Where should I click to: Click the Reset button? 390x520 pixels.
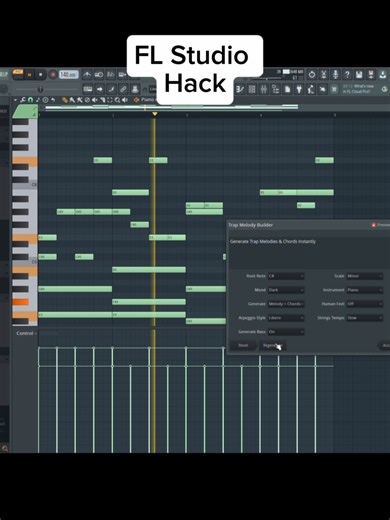click(243, 345)
